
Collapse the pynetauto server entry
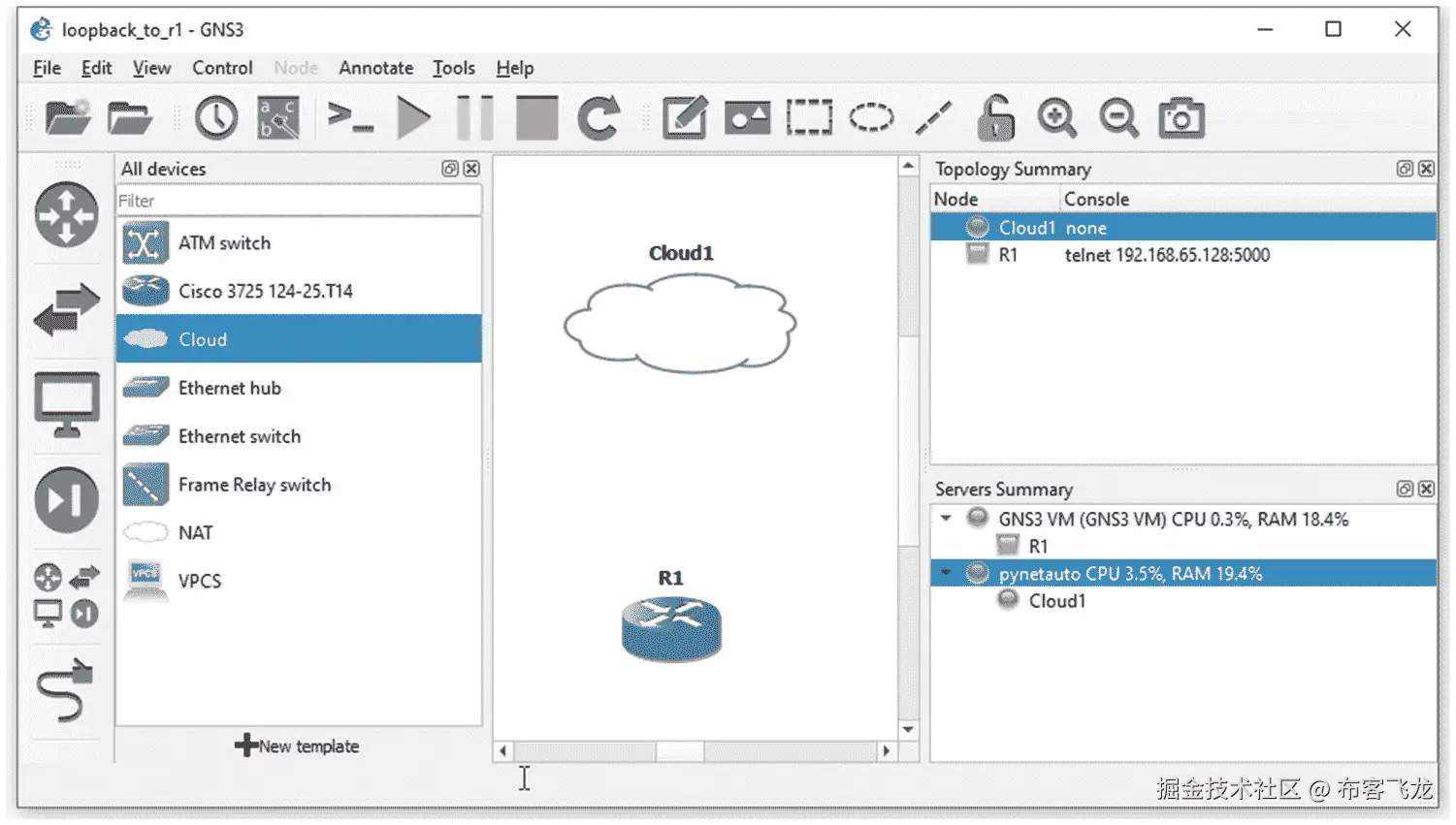point(946,573)
